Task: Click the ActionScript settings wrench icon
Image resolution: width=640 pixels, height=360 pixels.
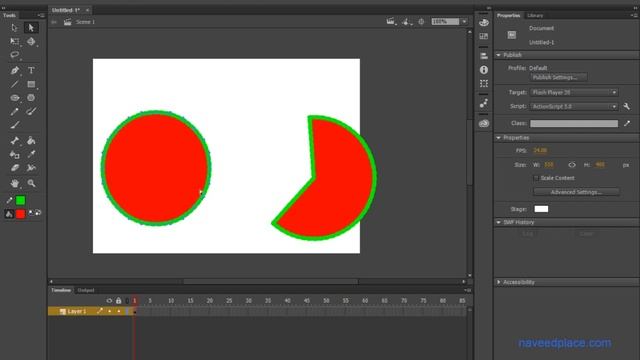Action: click(x=627, y=107)
